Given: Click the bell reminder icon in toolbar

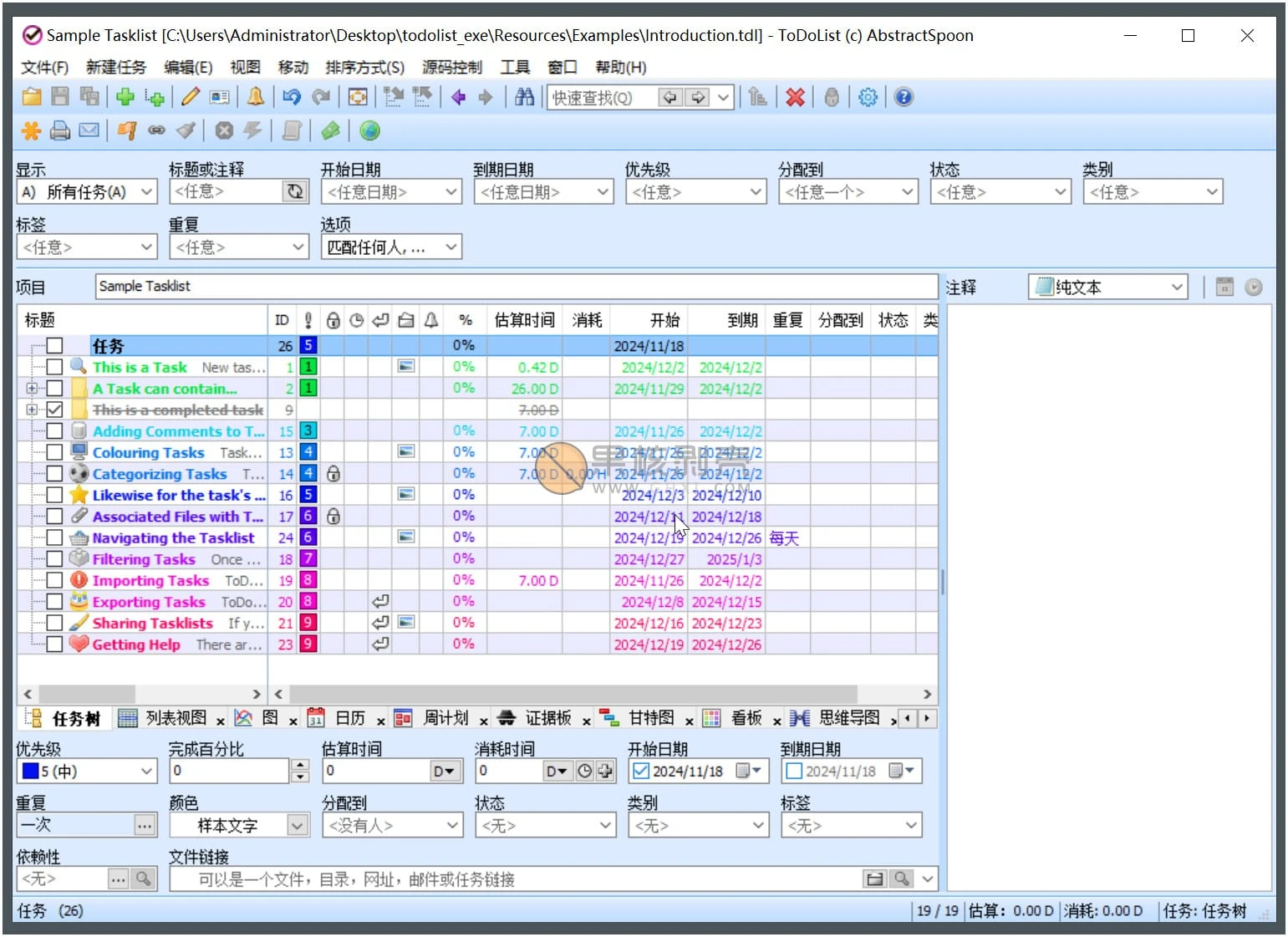Looking at the screenshot, I should click(256, 97).
